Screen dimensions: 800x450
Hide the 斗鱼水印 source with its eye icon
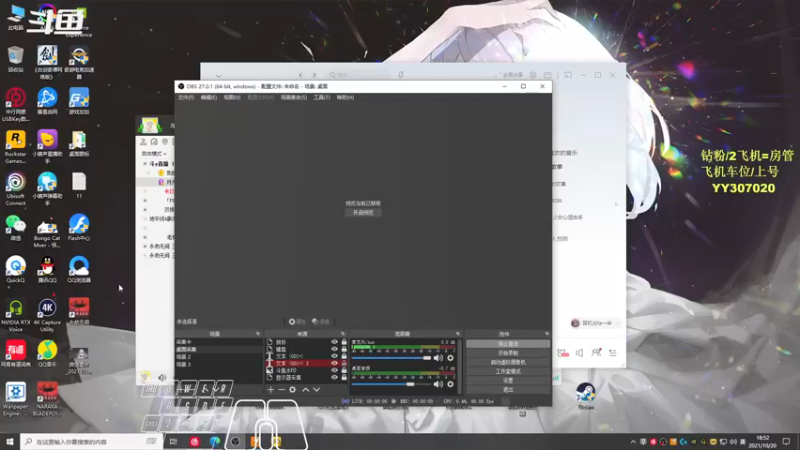[334, 370]
